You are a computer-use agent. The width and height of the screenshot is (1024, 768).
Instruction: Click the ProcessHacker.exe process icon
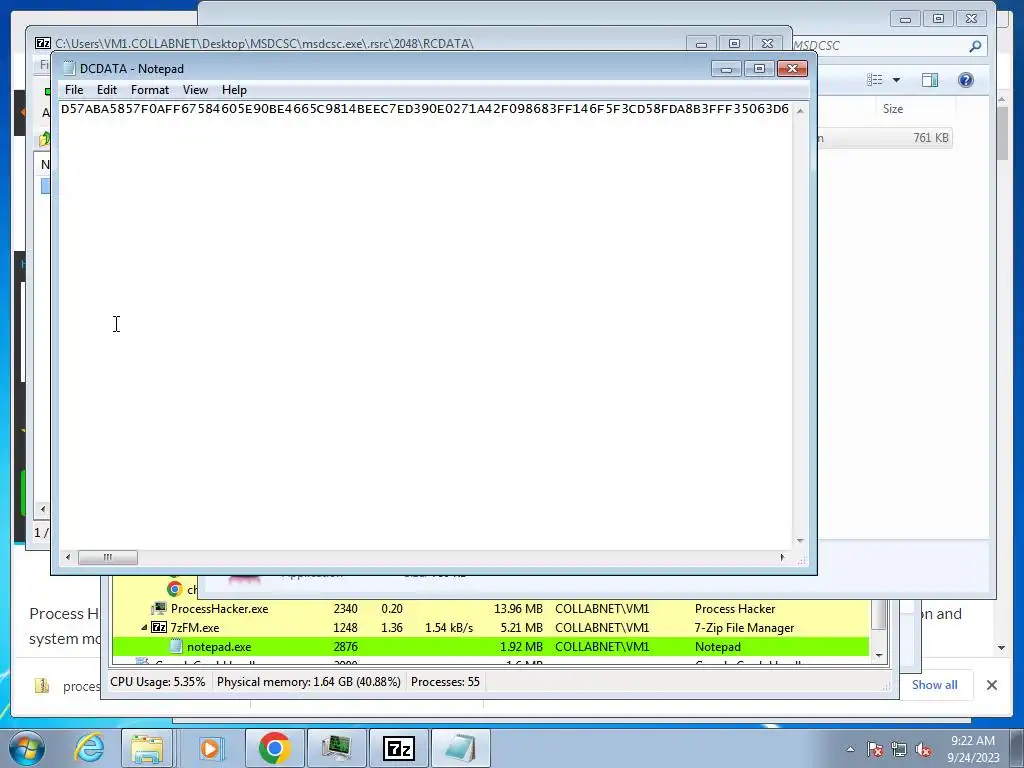[x=159, y=609]
